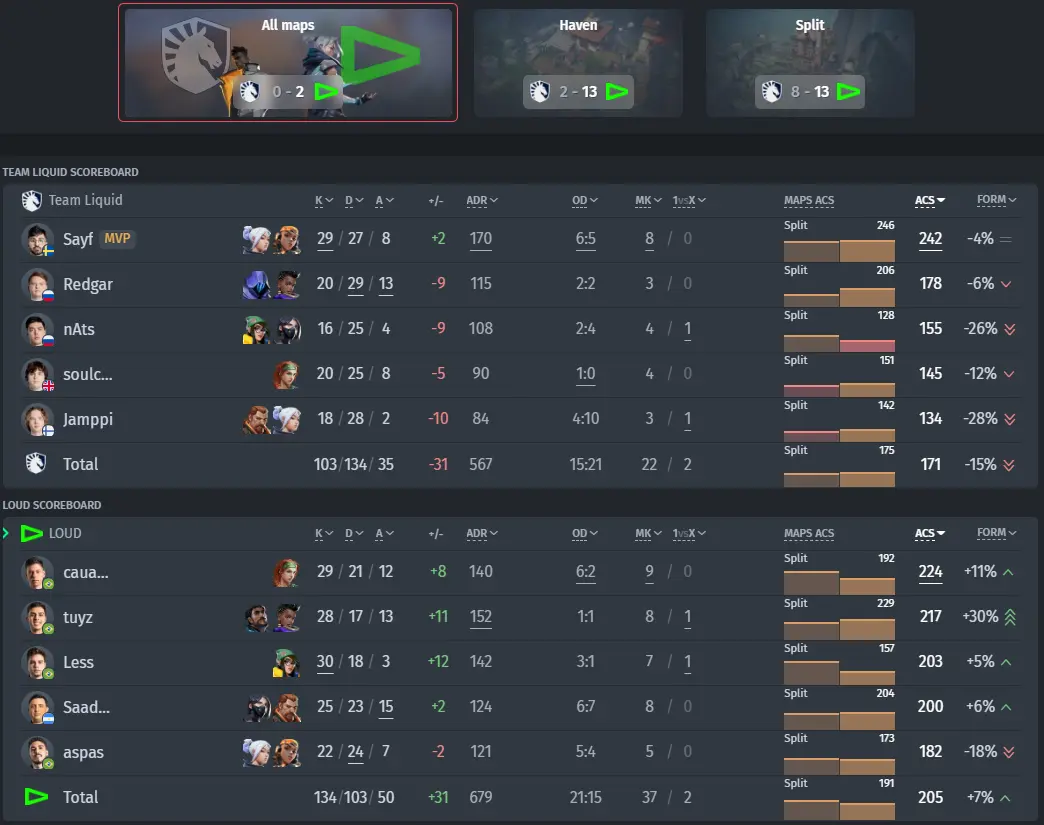Viewport: 1044px width, 825px height.
Task: Sort Team Liquid scoreboard by kills column
Action: 324,200
